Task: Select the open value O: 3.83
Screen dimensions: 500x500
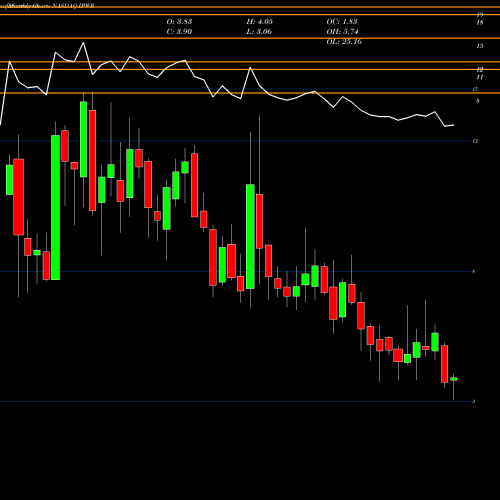Action: pos(179,22)
